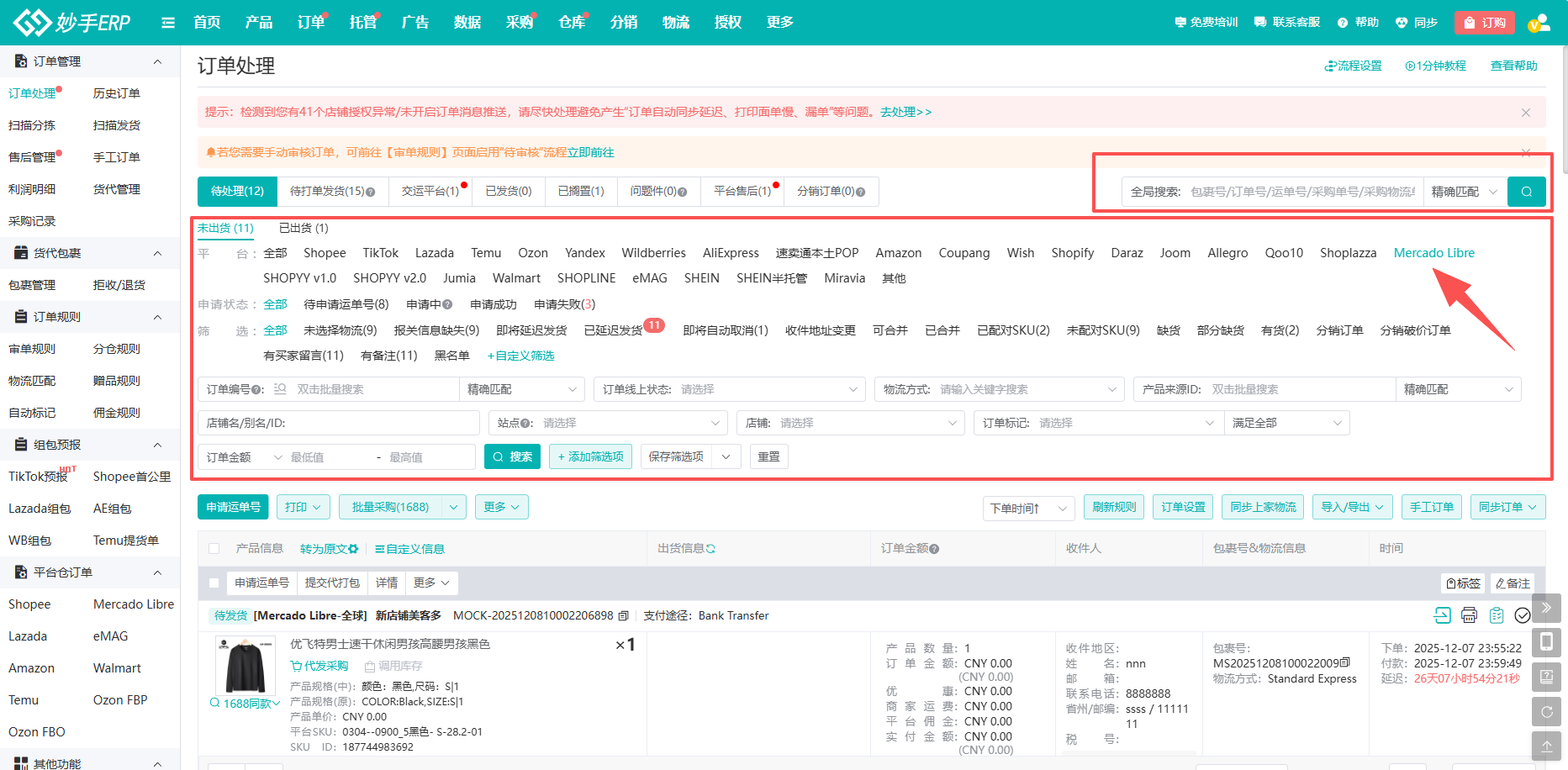The width and height of the screenshot is (1568, 770).
Task: Click the 刷新规则 button
Action: tap(1114, 507)
